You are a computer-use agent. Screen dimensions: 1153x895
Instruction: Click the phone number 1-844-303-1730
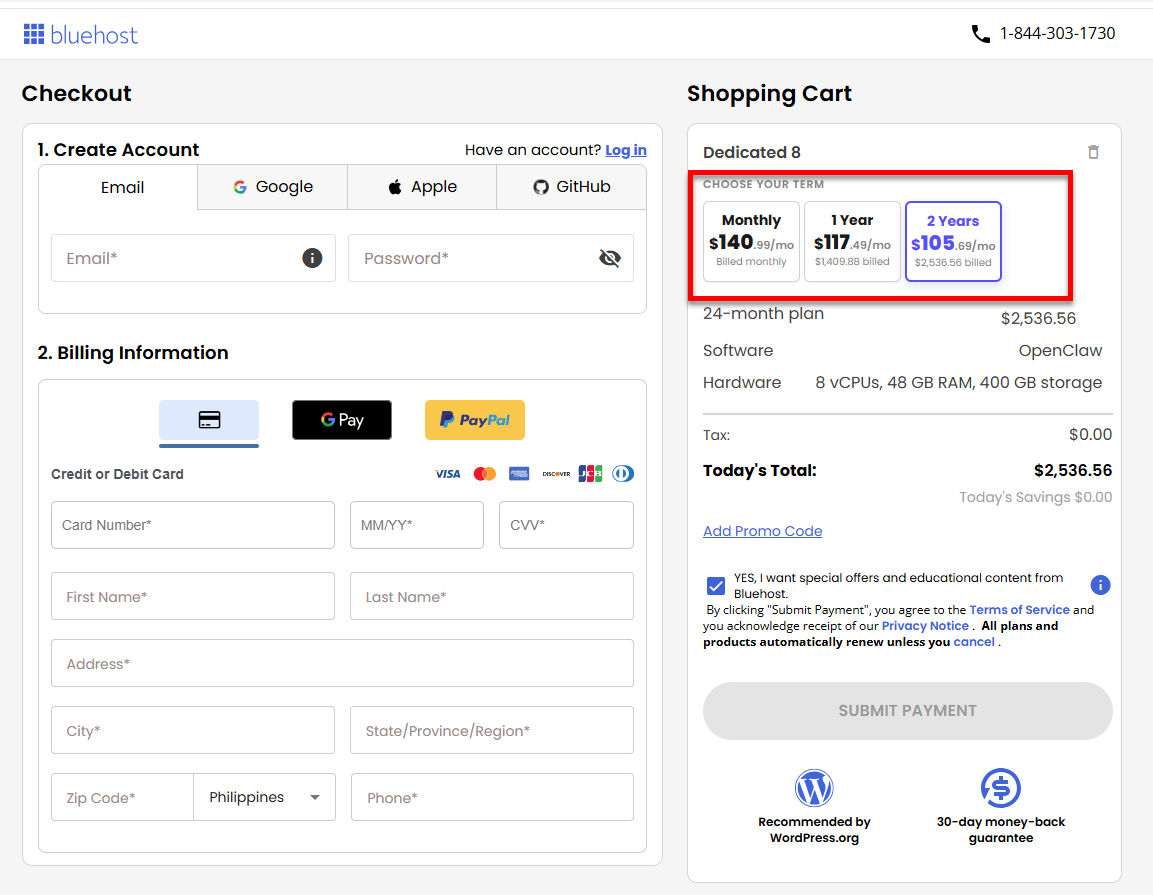pyautogui.click(x=1057, y=34)
